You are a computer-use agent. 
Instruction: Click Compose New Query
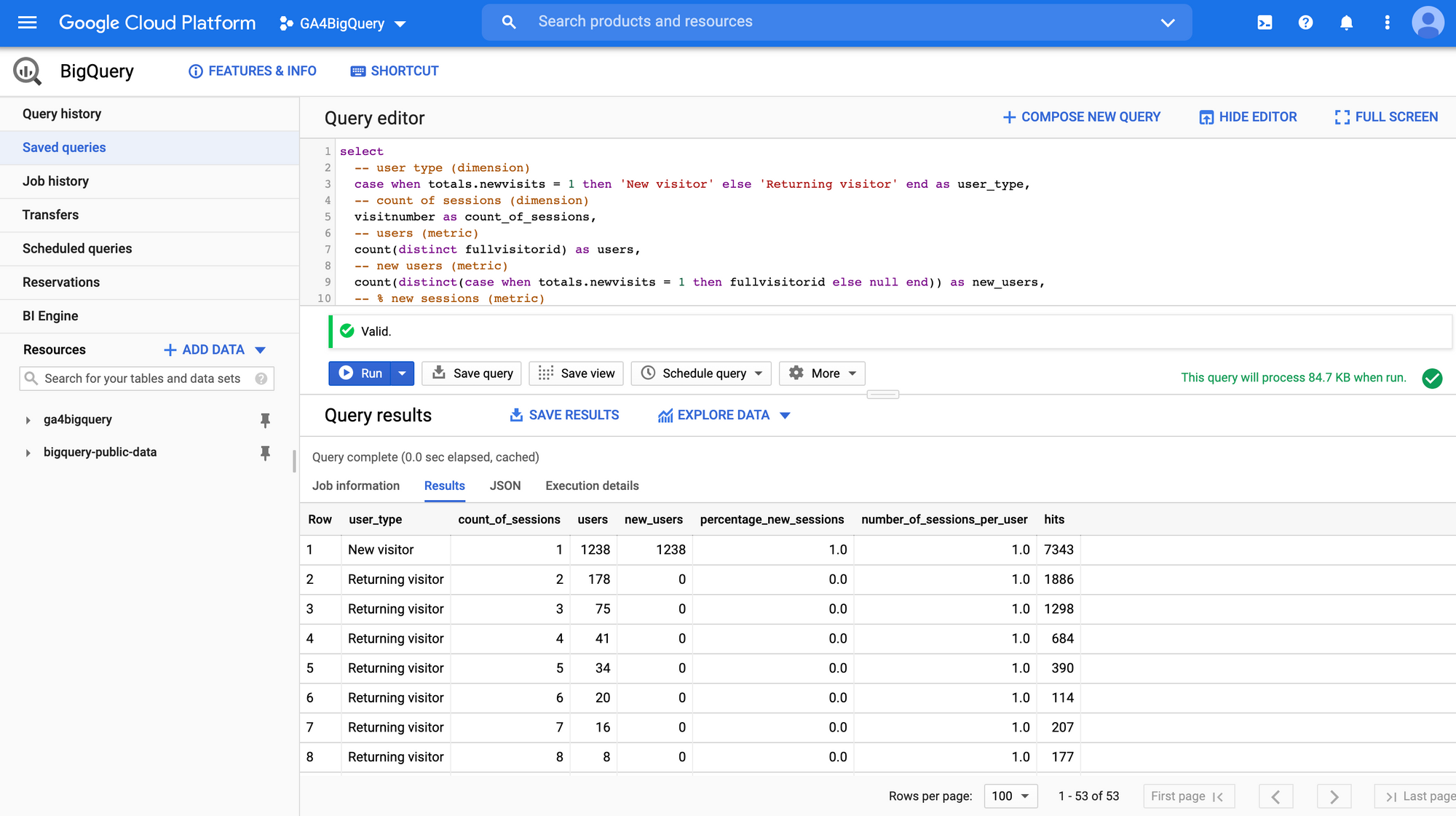pyautogui.click(x=1081, y=117)
